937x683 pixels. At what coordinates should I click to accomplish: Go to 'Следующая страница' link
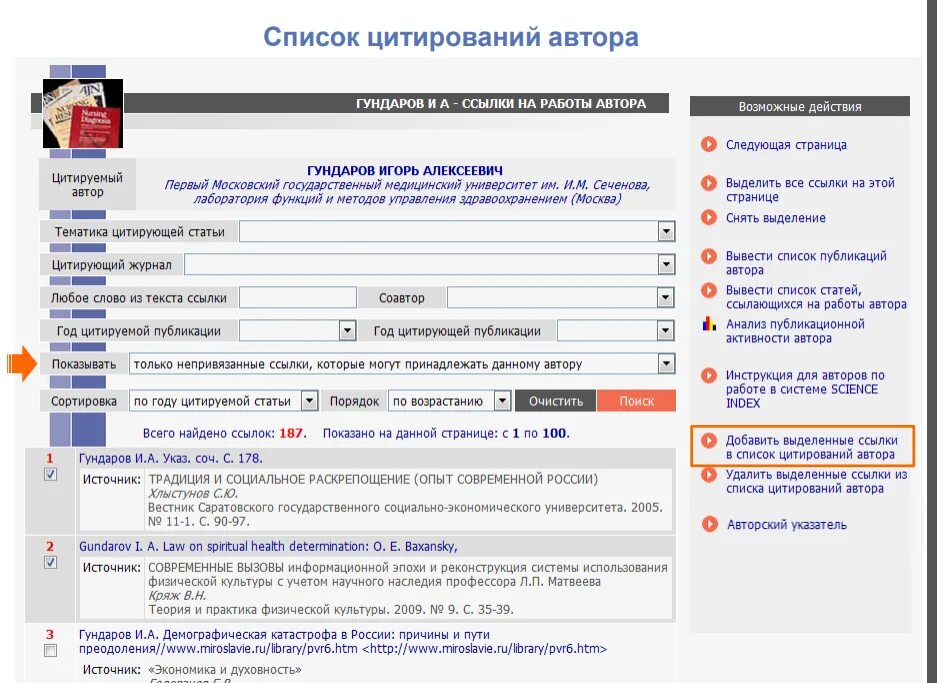tap(786, 145)
